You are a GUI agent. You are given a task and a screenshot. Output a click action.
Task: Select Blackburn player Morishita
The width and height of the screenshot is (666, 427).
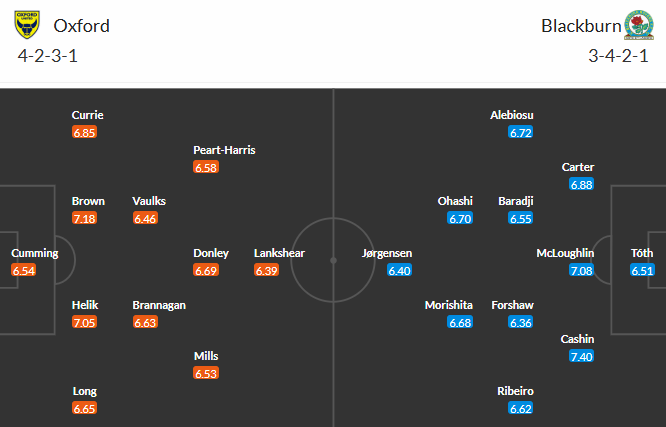[447, 305]
